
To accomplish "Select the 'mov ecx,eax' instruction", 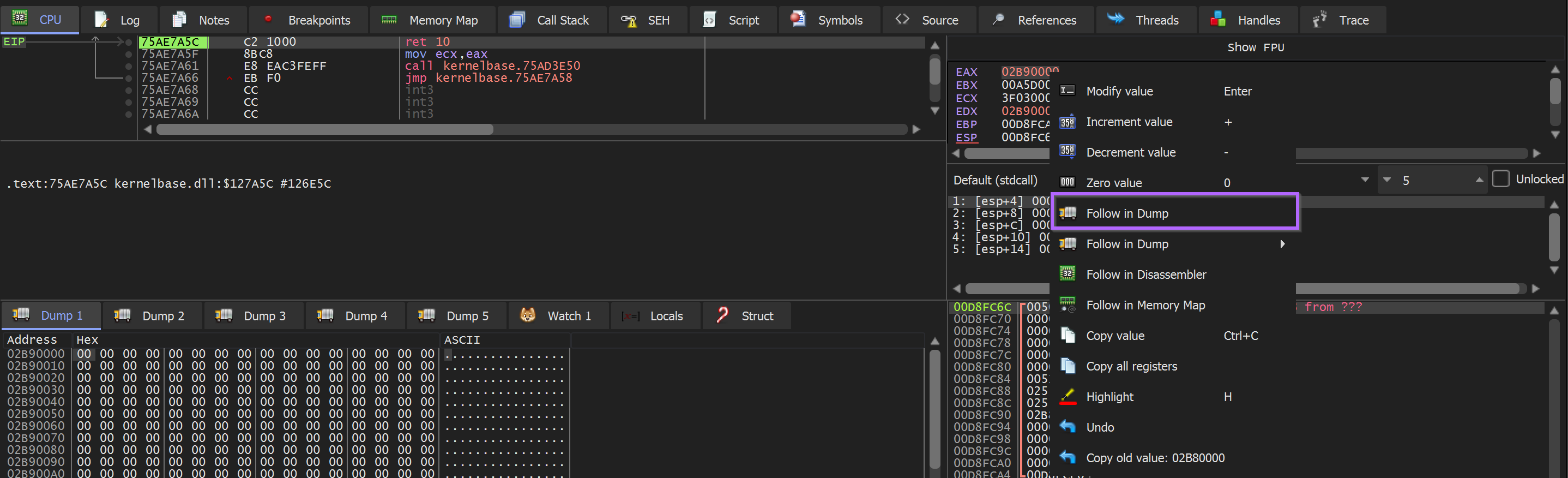I will click(446, 54).
